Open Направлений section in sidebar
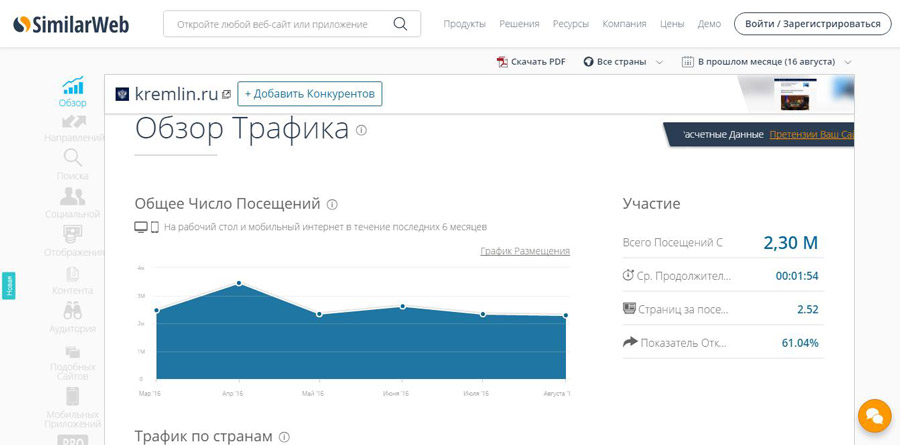 click(73, 129)
